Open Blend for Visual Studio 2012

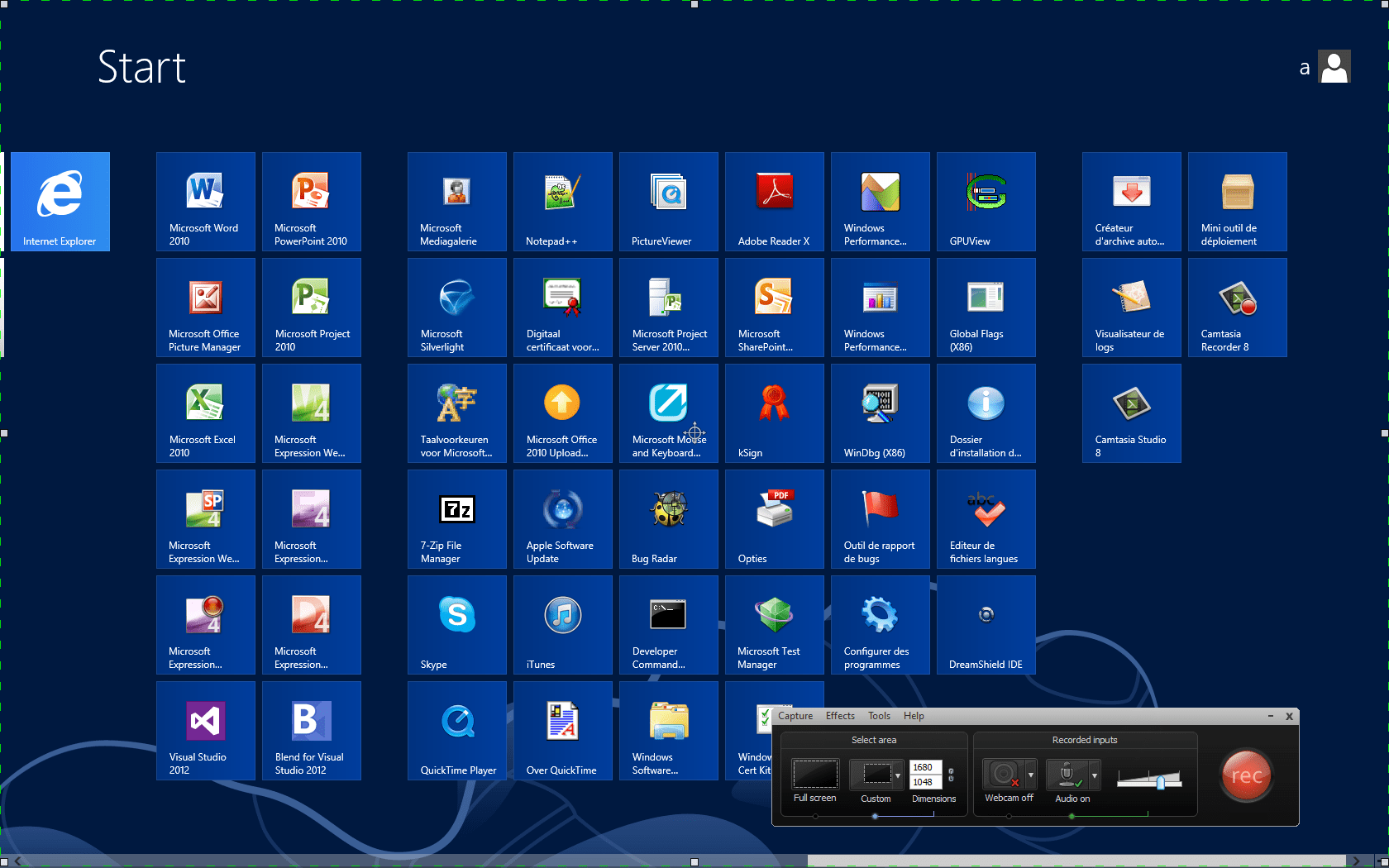[312, 731]
